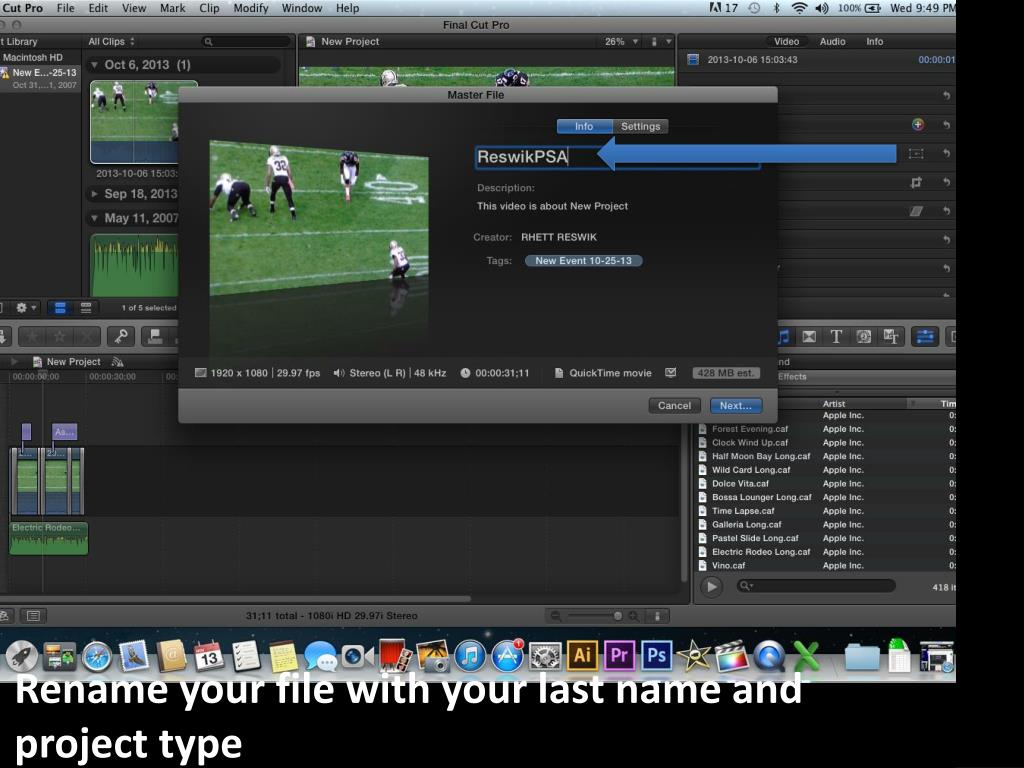
Task: Switch event browser to filmstrip view
Action: point(60,308)
